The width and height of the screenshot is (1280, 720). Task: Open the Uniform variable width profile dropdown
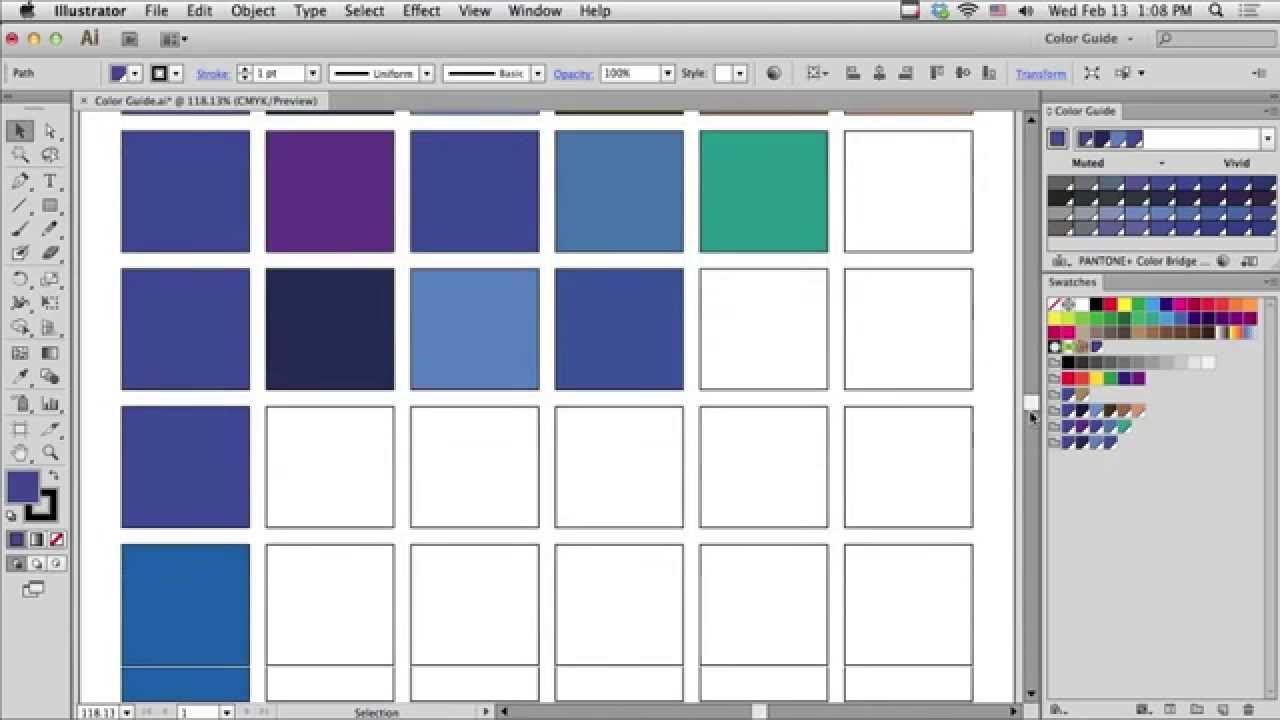pyautogui.click(x=427, y=73)
